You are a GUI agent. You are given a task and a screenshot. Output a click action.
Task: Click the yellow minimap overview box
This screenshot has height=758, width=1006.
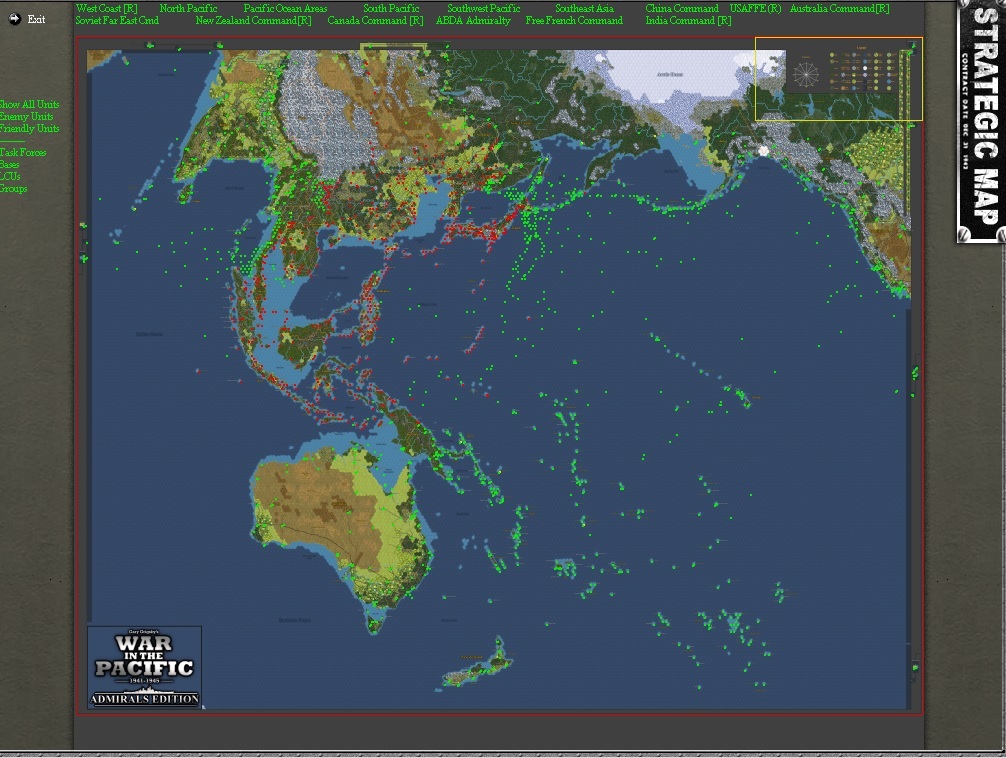pos(838,80)
